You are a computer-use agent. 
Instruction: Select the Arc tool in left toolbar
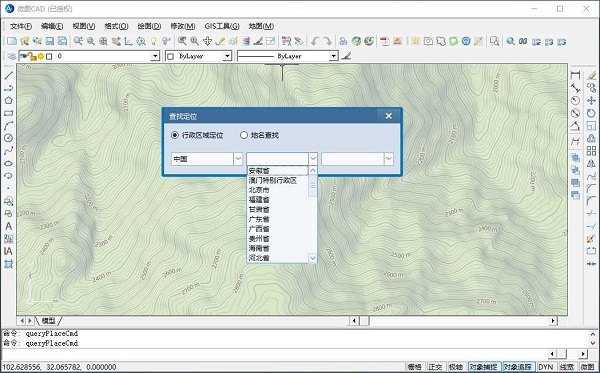[x=8, y=125]
